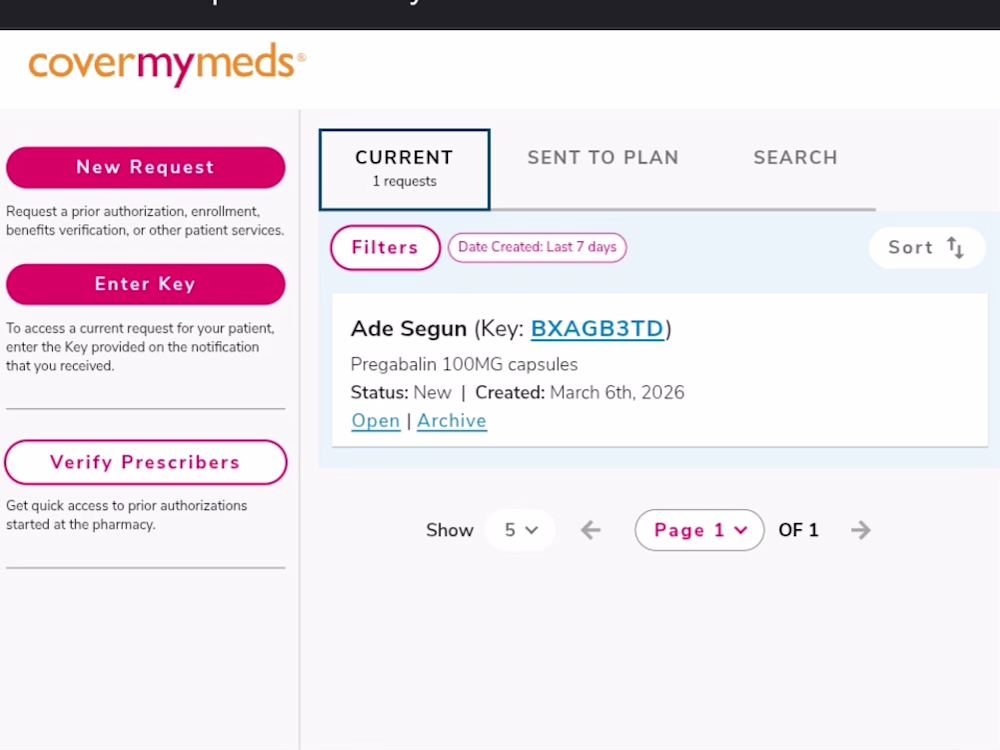Click the patient name Ade Segun
Viewport: 1000px width, 750px height.
(x=409, y=329)
